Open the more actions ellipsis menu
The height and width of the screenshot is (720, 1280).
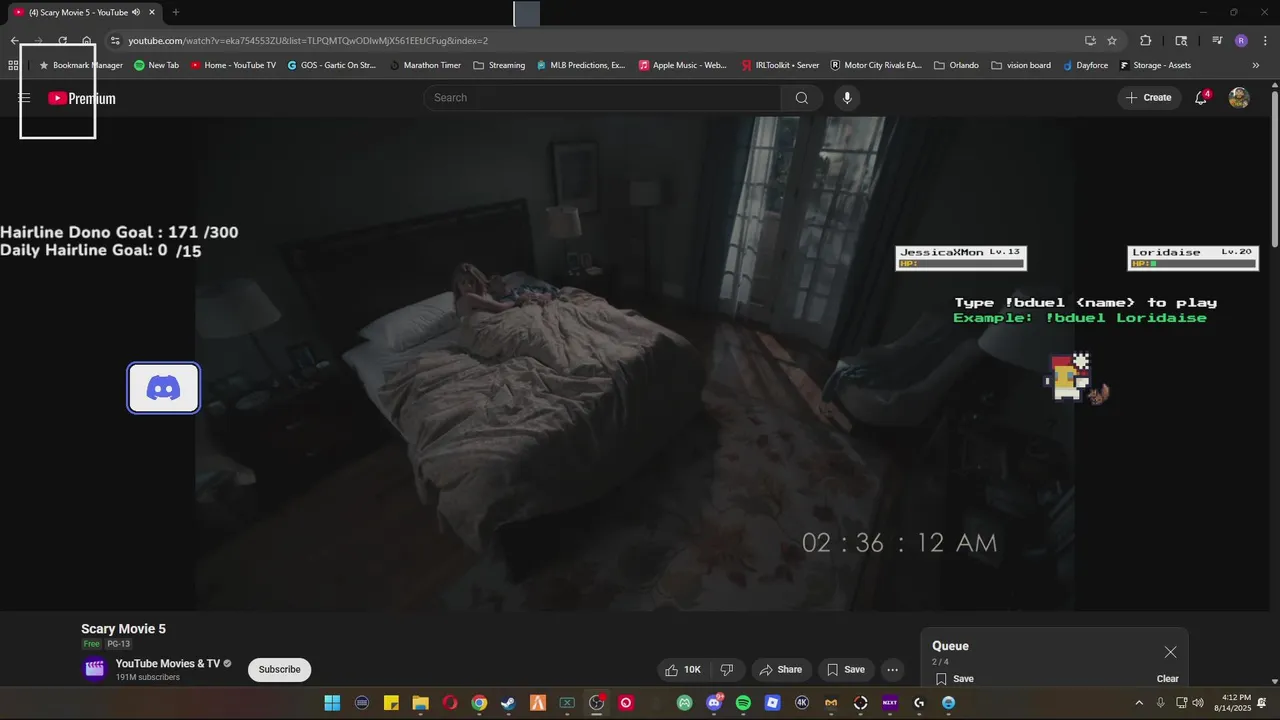(x=893, y=670)
